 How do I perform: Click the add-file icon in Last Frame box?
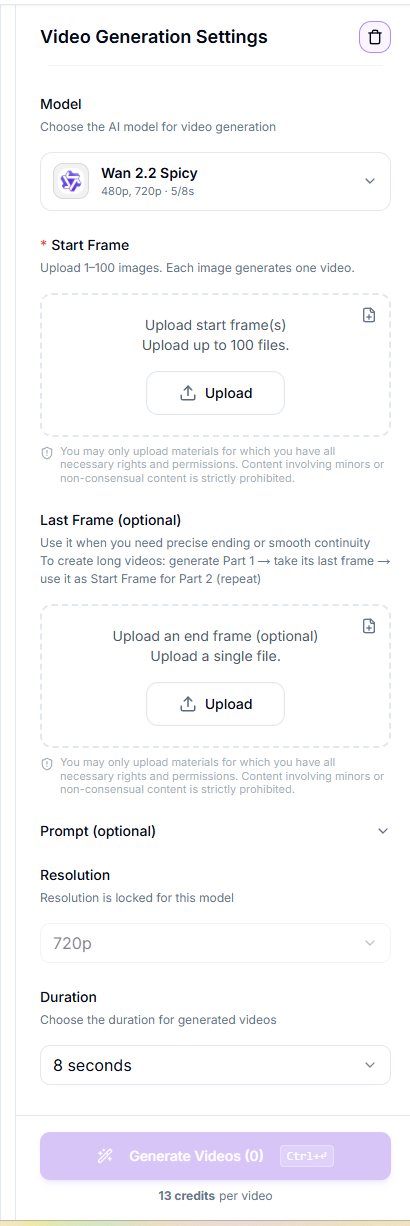pos(369,626)
